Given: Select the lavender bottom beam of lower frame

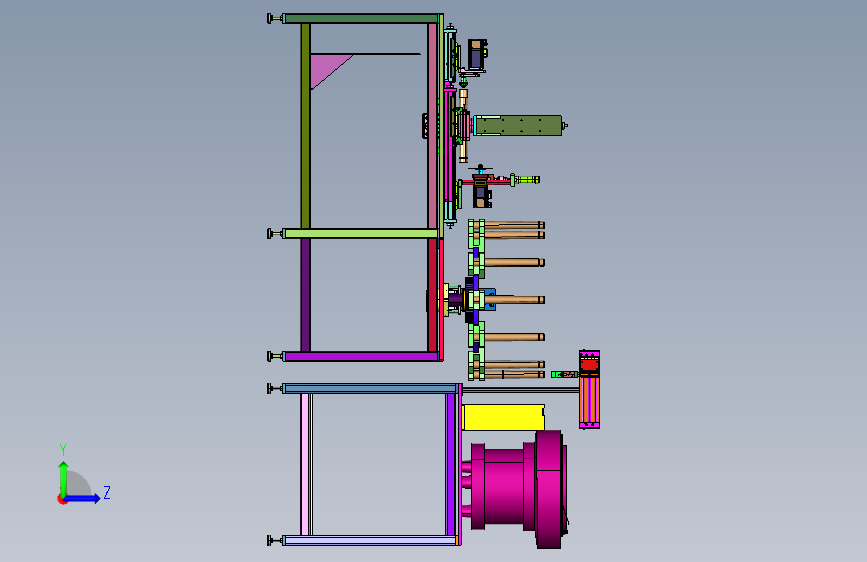Looking at the screenshot, I should pos(369,540).
